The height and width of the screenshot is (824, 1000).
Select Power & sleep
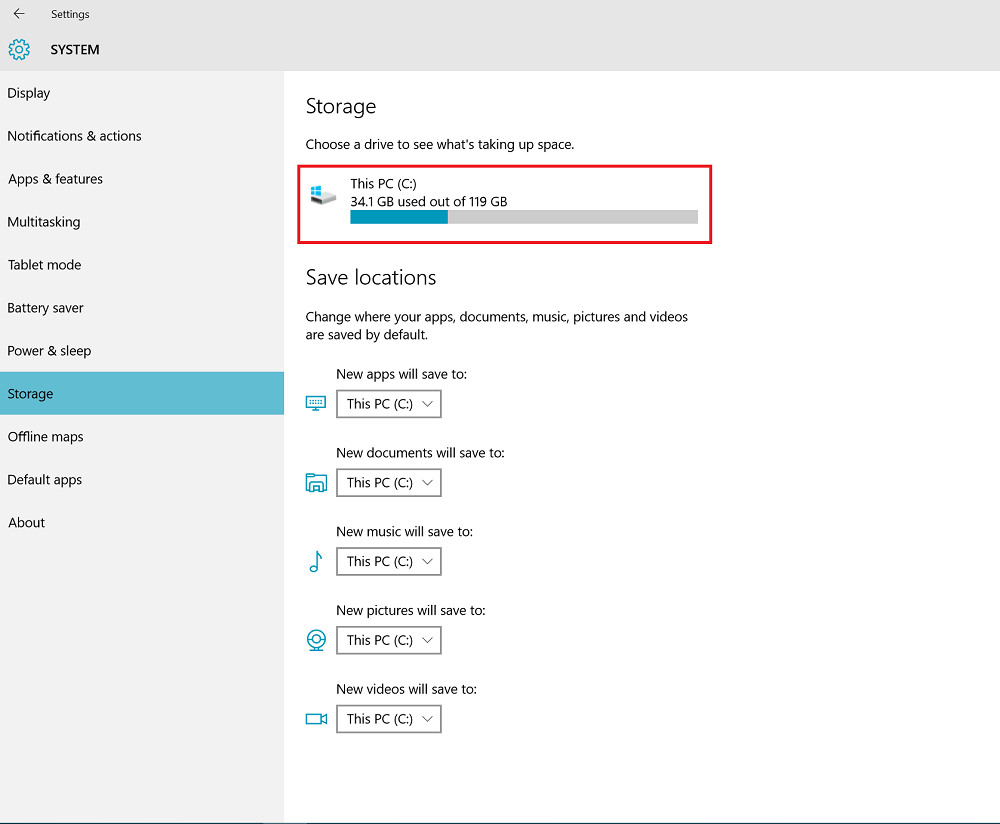tap(142, 351)
